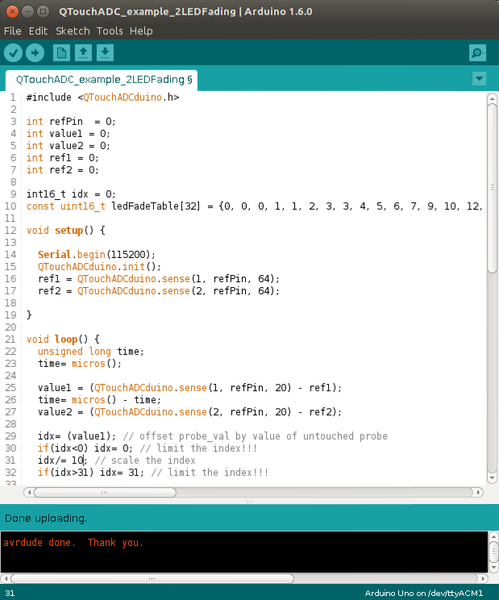Click the 'time= micros() - time;' line
Screen dimensions: 499x600
tap(99, 400)
